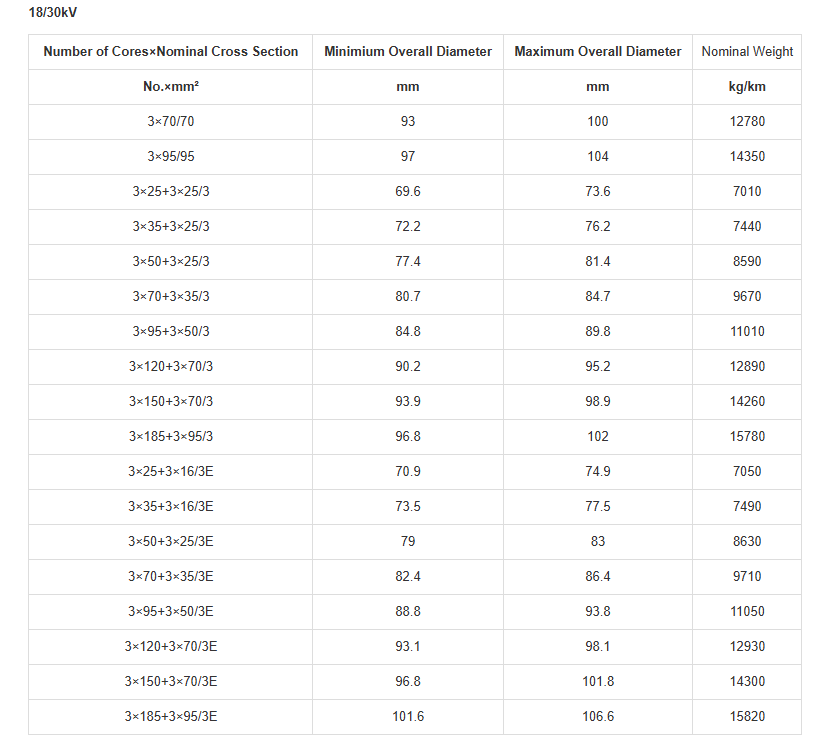This screenshot has width=831, height=750.
Task: Click maximum diameter value 106.6
Action: pyautogui.click(x=598, y=716)
